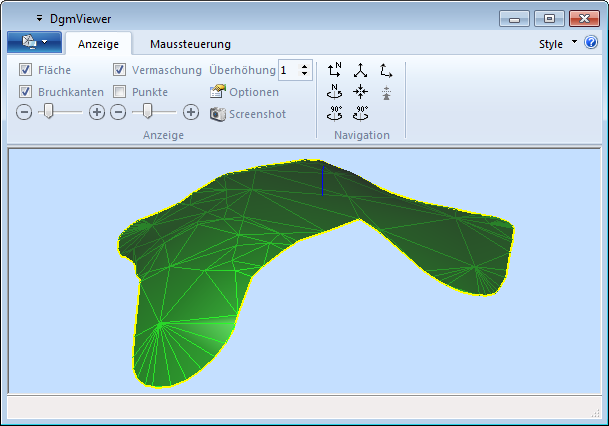
Task: Click the blue help question mark icon
Action: (x=590, y=43)
